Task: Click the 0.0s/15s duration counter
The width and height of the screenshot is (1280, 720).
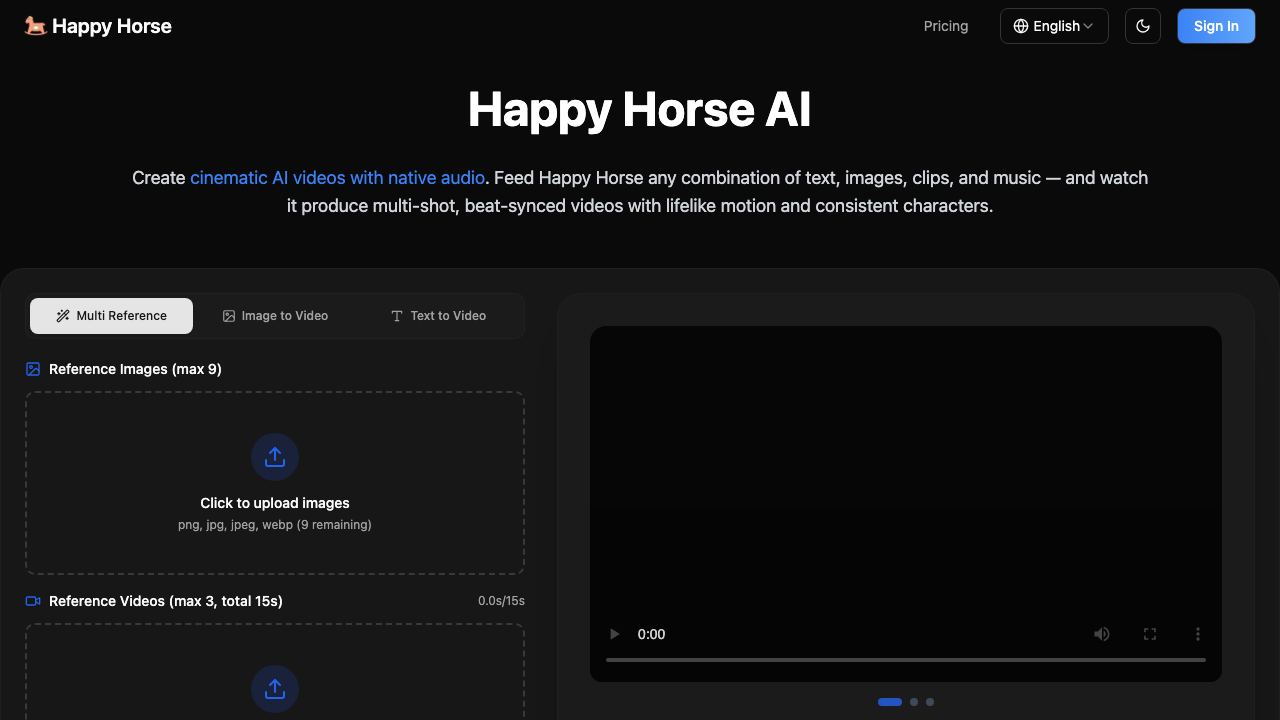Action: (x=501, y=601)
